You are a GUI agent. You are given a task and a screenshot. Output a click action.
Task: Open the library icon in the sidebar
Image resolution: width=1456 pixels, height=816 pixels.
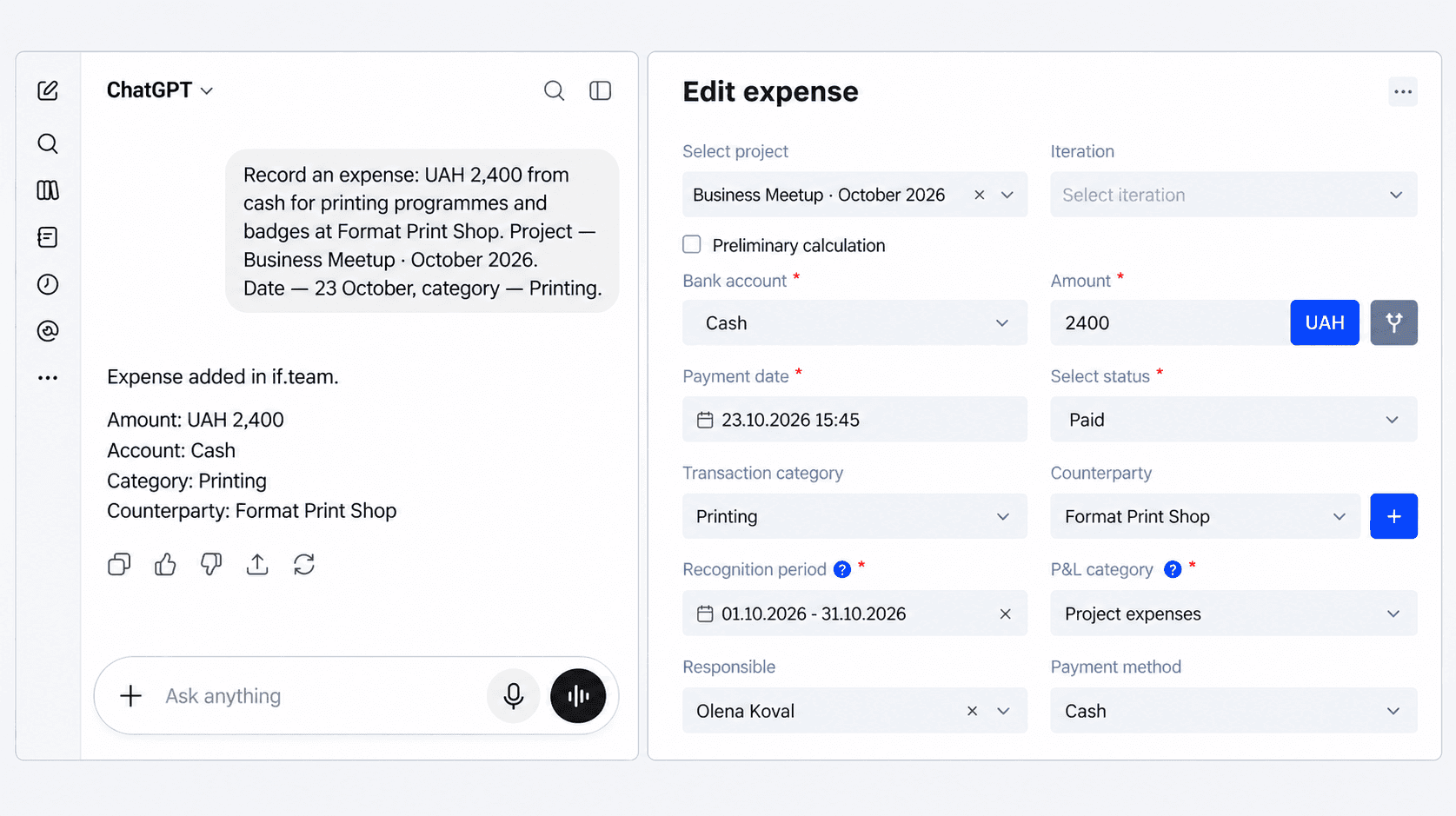[48, 190]
